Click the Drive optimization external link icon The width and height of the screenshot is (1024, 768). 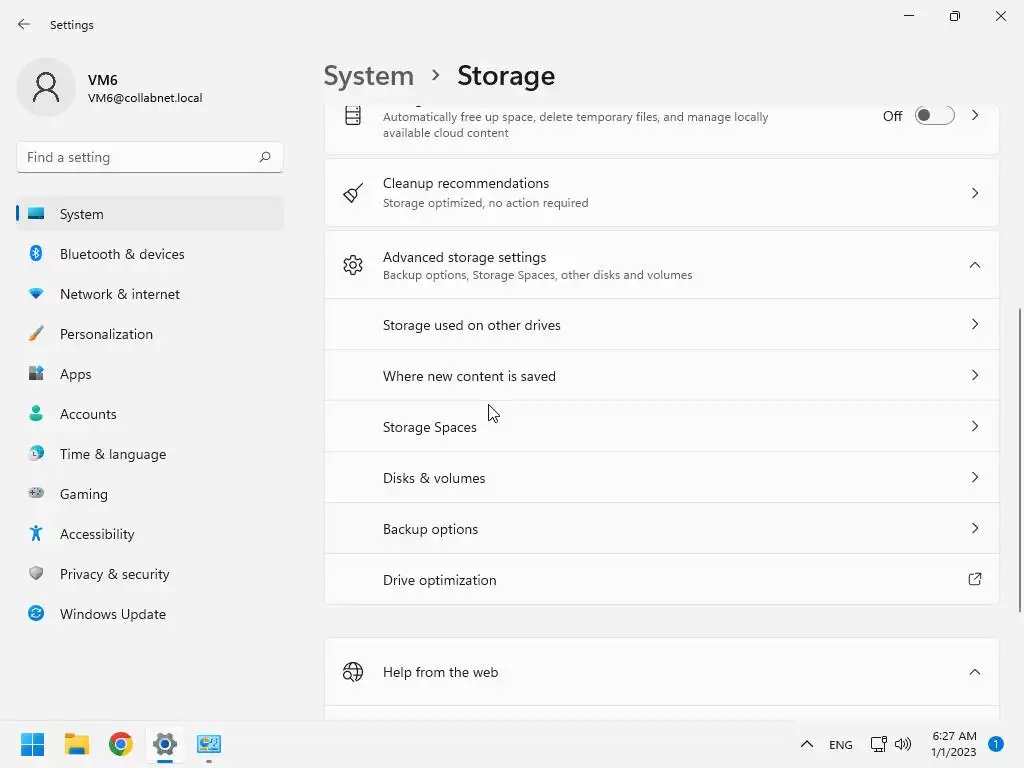tap(974, 579)
